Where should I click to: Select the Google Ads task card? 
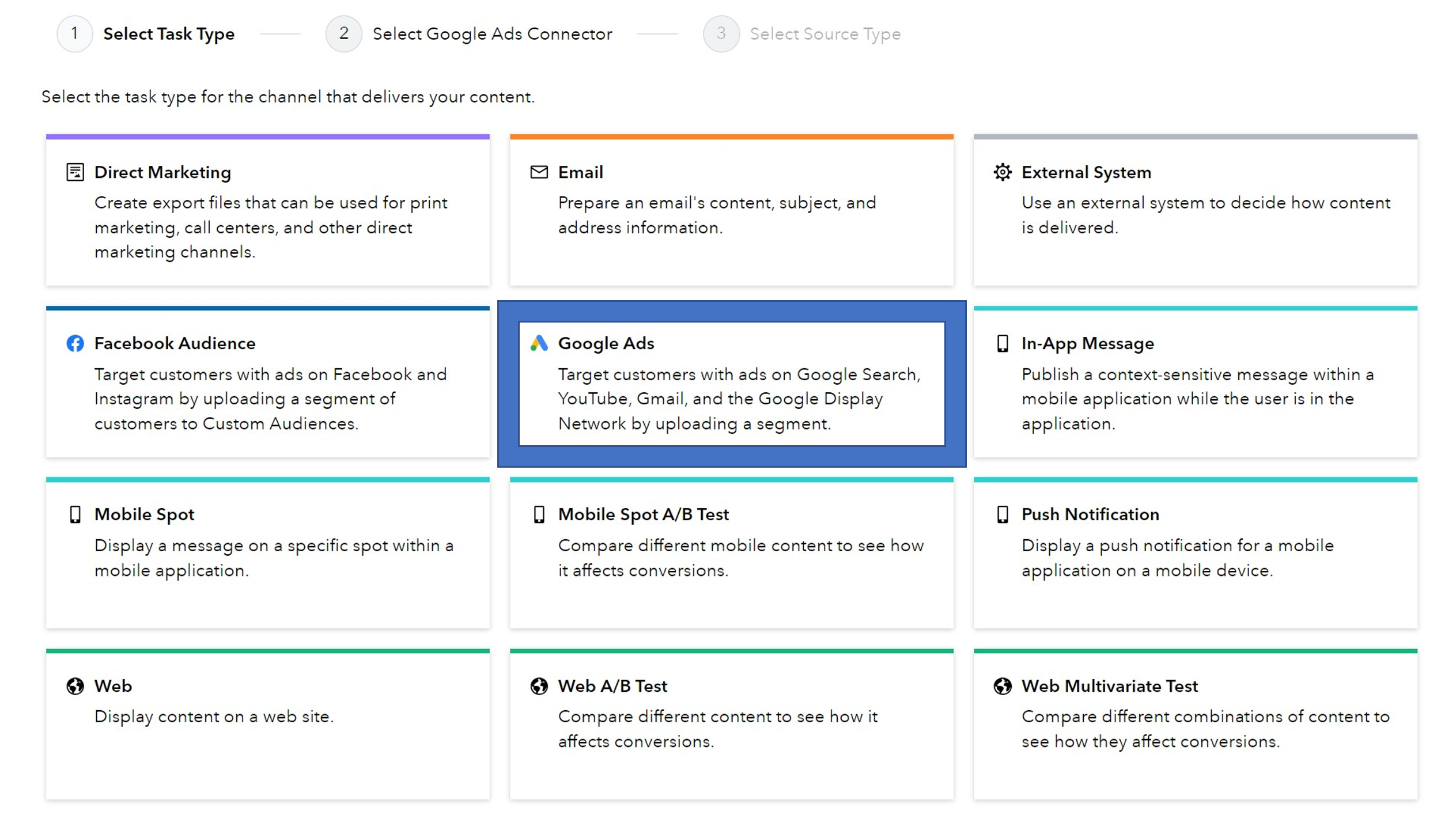(x=732, y=383)
